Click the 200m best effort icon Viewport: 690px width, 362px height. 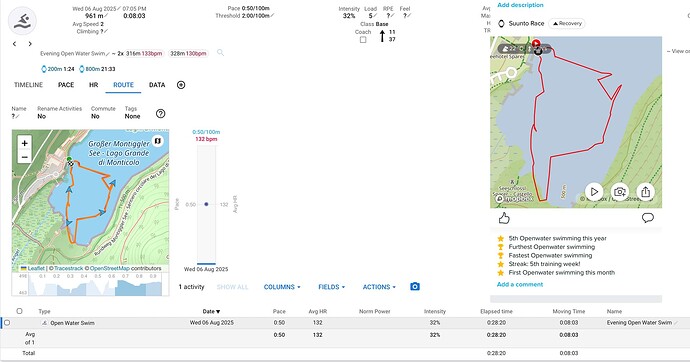pyautogui.click(x=44, y=69)
